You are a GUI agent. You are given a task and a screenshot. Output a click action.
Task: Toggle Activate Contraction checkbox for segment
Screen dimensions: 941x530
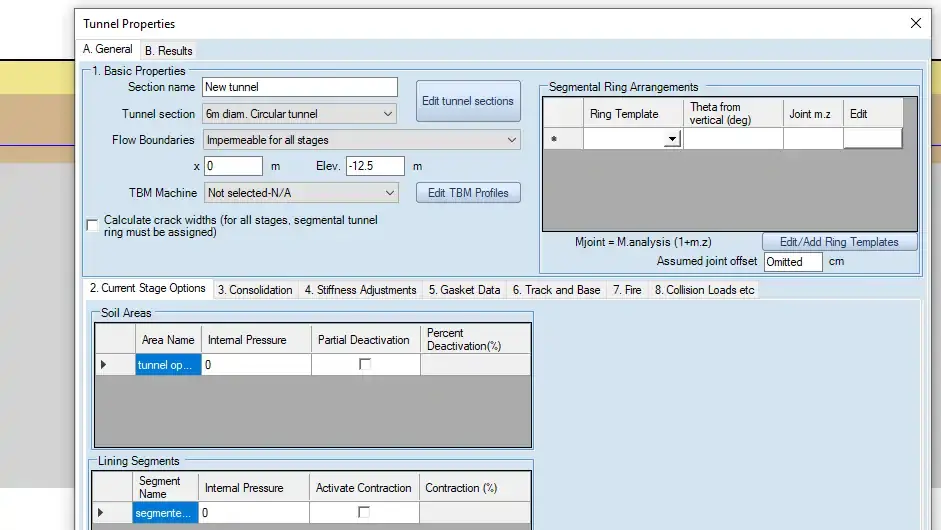click(x=364, y=512)
